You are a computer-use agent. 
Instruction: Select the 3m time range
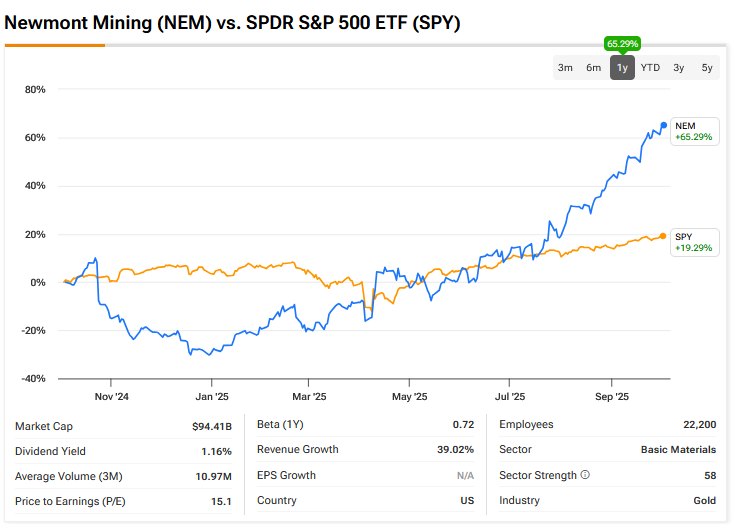tap(565, 68)
